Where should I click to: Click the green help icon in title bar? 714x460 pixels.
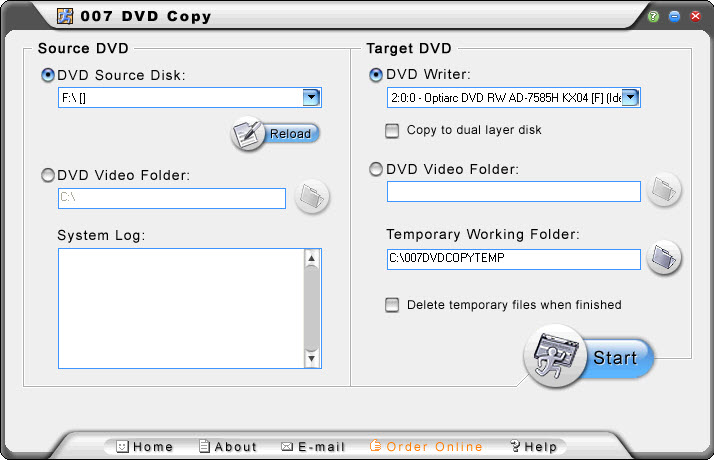653,17
